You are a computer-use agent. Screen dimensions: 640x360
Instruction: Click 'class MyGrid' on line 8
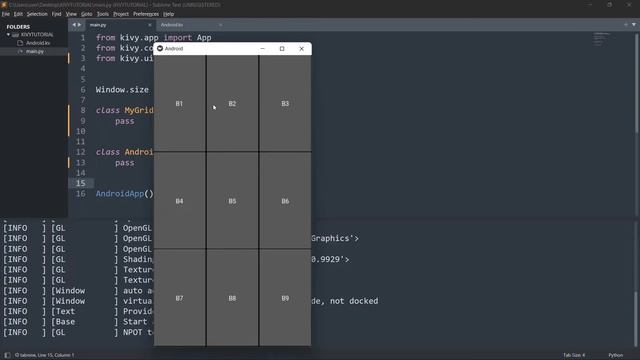point(124,111)
